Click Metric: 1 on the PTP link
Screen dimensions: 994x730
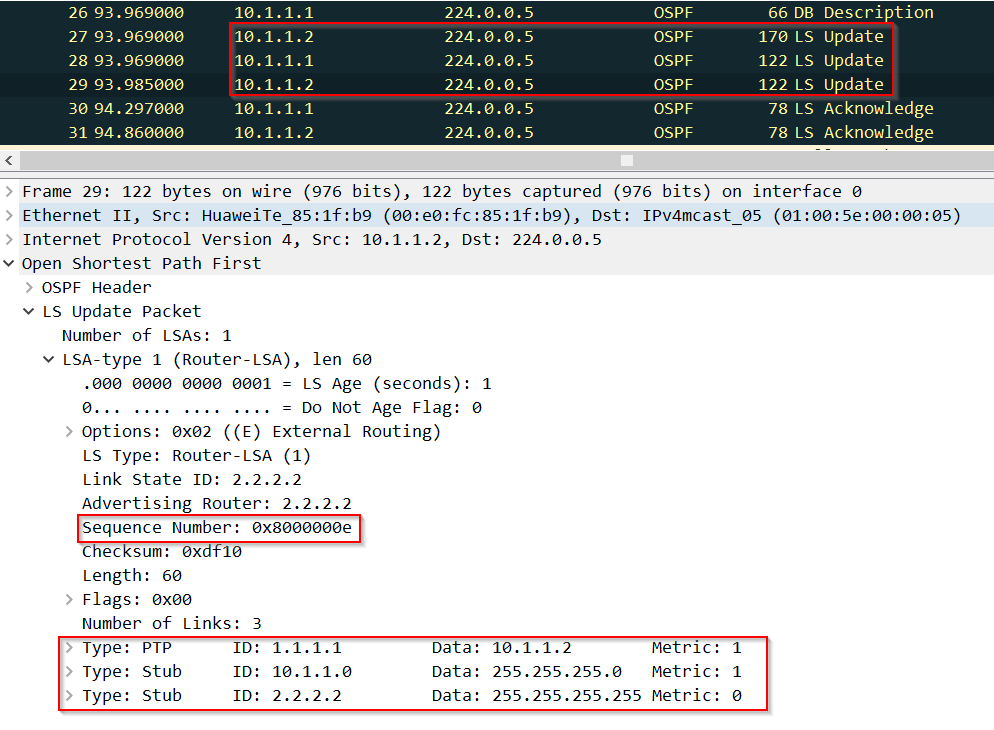[x=696, y=648]
